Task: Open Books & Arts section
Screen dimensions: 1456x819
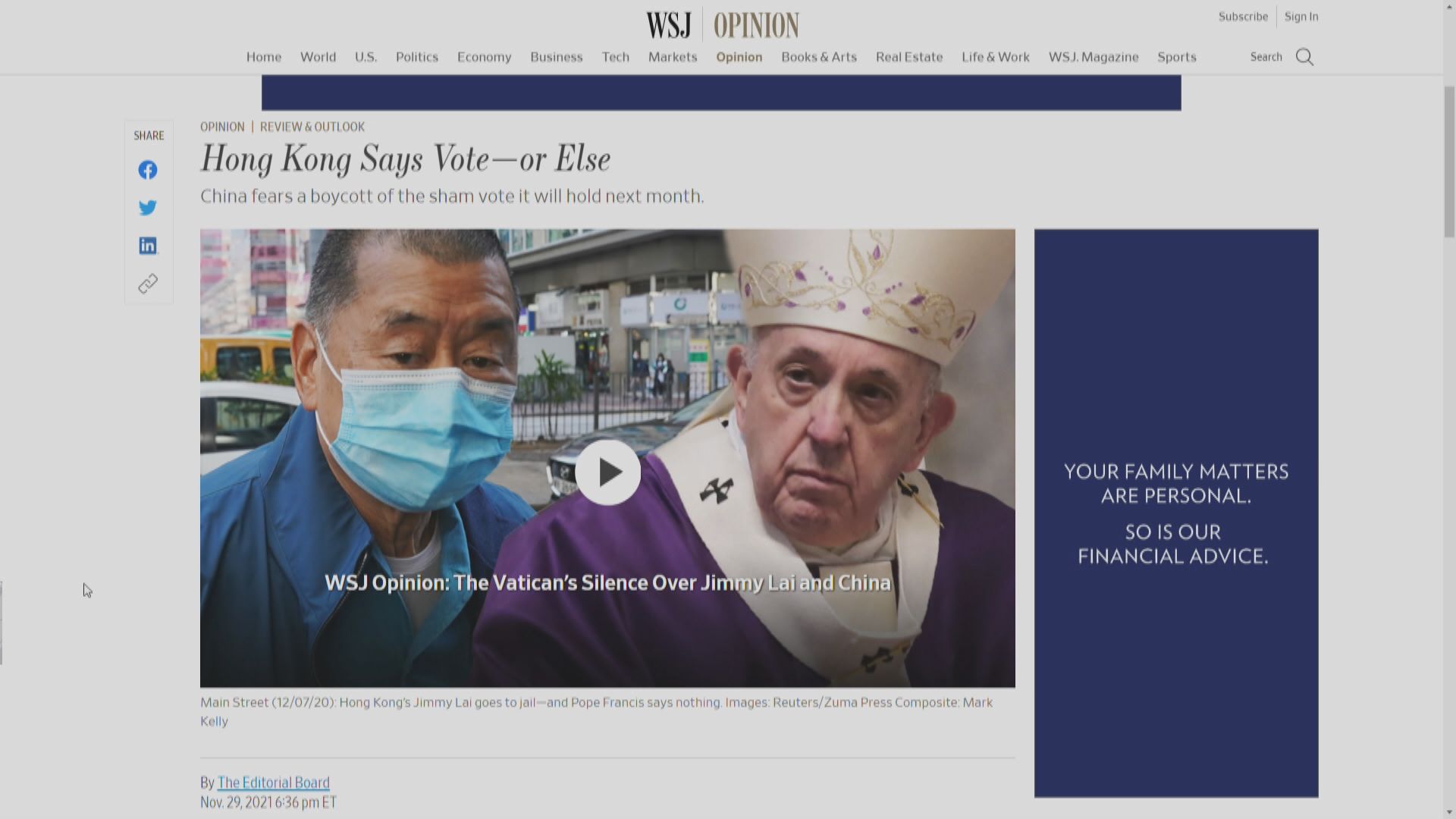Action: coord(818,57)
